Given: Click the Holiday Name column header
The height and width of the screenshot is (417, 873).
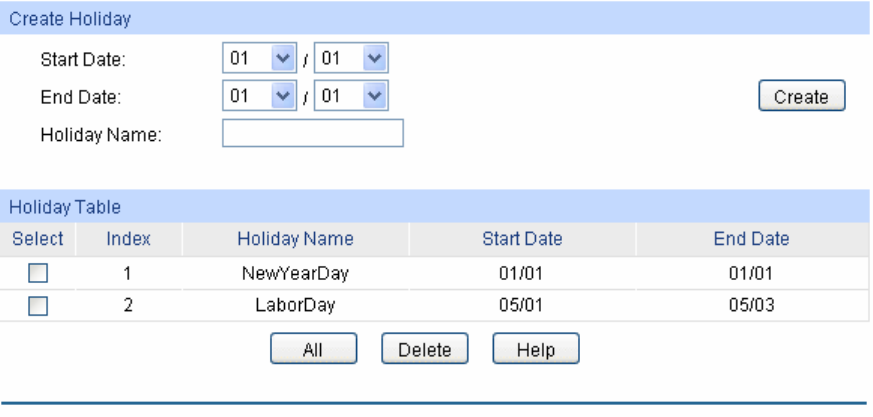Looking at the screenshot, I should tap(295, 239).
